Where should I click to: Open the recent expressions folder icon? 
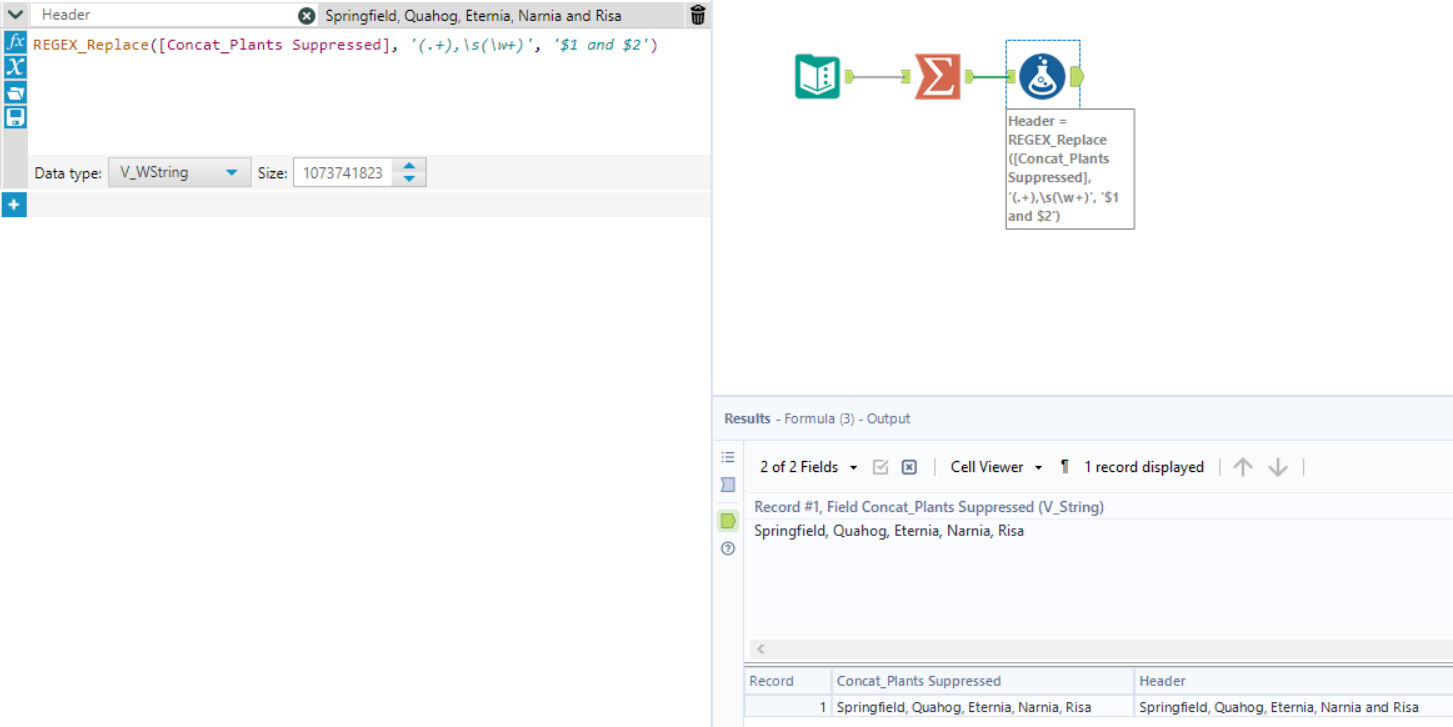click(15, 92)
